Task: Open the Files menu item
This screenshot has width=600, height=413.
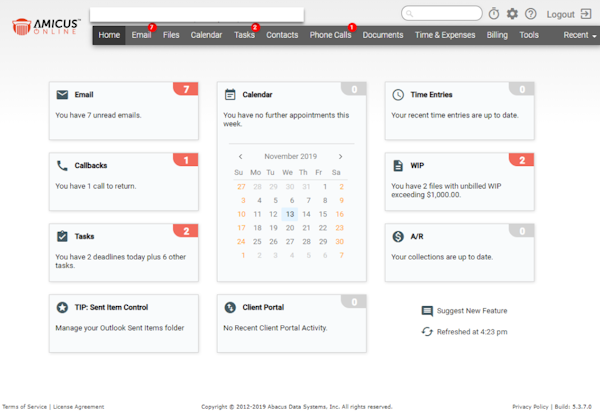Action: [x=171, y=35]
